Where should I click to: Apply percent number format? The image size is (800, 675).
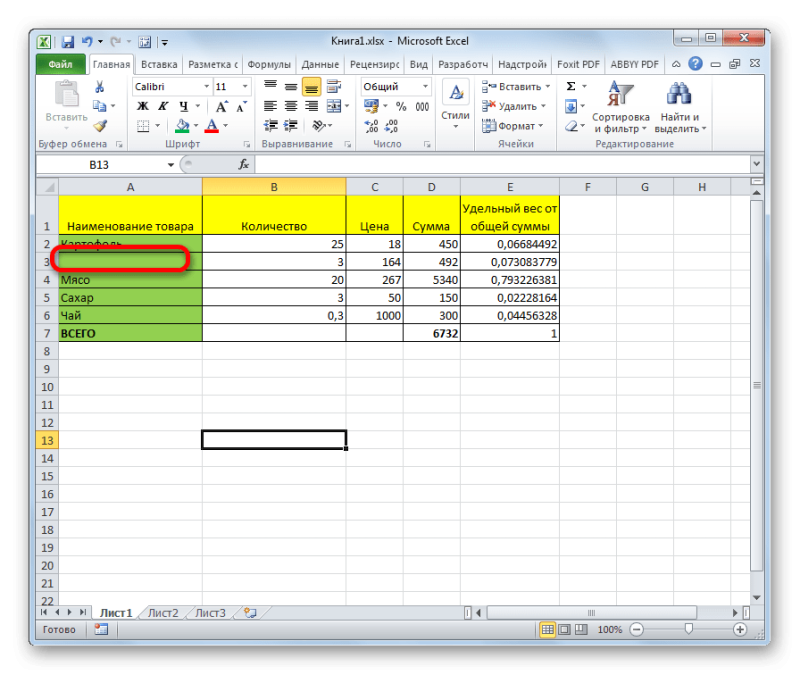coord(402,107)
